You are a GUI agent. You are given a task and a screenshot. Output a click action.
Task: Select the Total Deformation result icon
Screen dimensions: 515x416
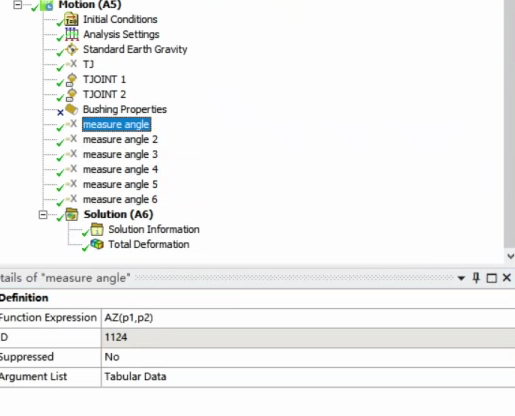(x=97, y=244)
